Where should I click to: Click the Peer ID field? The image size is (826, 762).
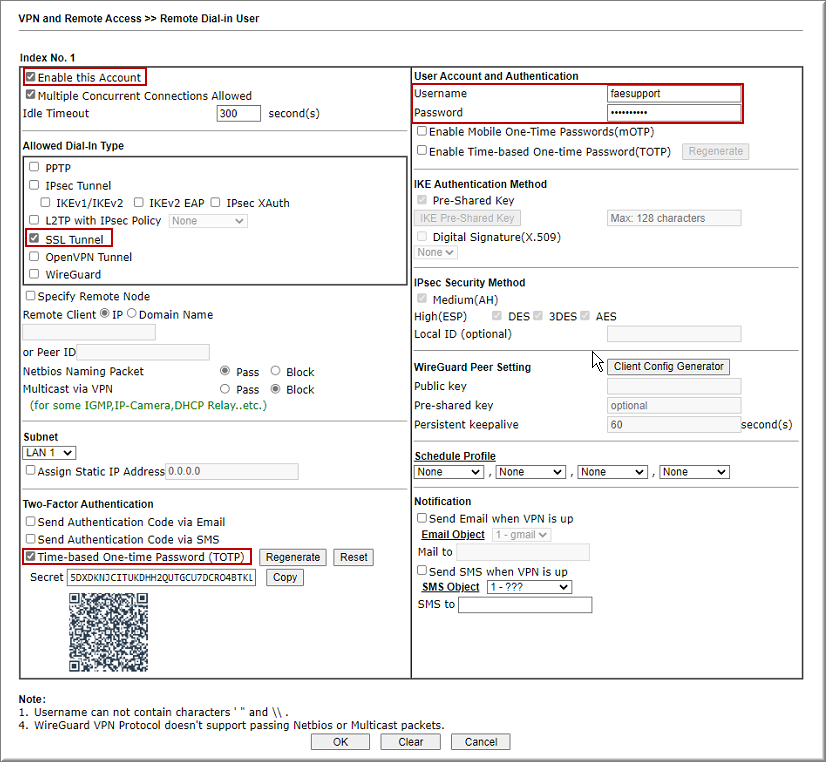(143, 352)
